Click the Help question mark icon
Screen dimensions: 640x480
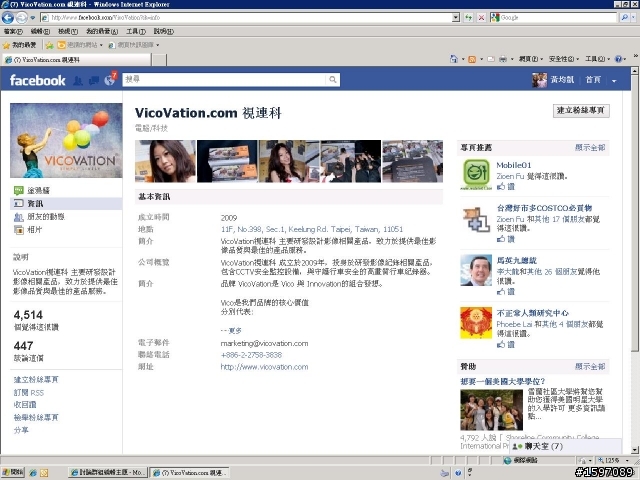(619, 59)
